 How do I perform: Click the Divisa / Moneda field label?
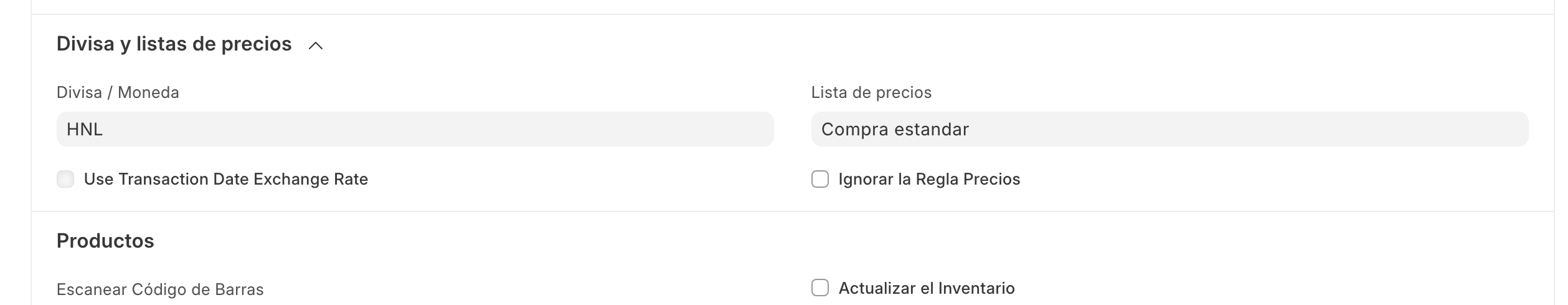click(x=118, y=93)
